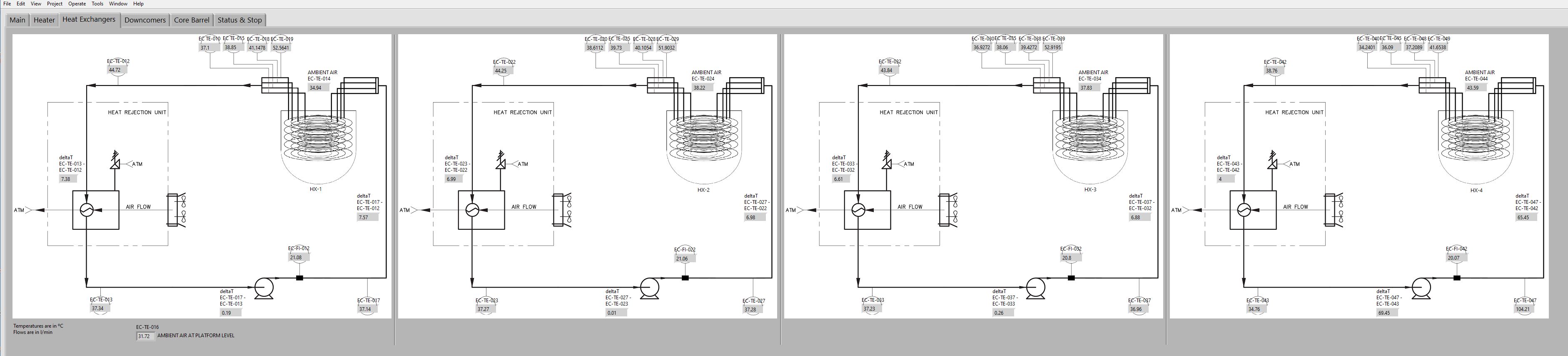The height and width of the screenshot is (356, 1568).
Task: Click the EC-TE-016 ambient air value field
Action: click(145, 336)
